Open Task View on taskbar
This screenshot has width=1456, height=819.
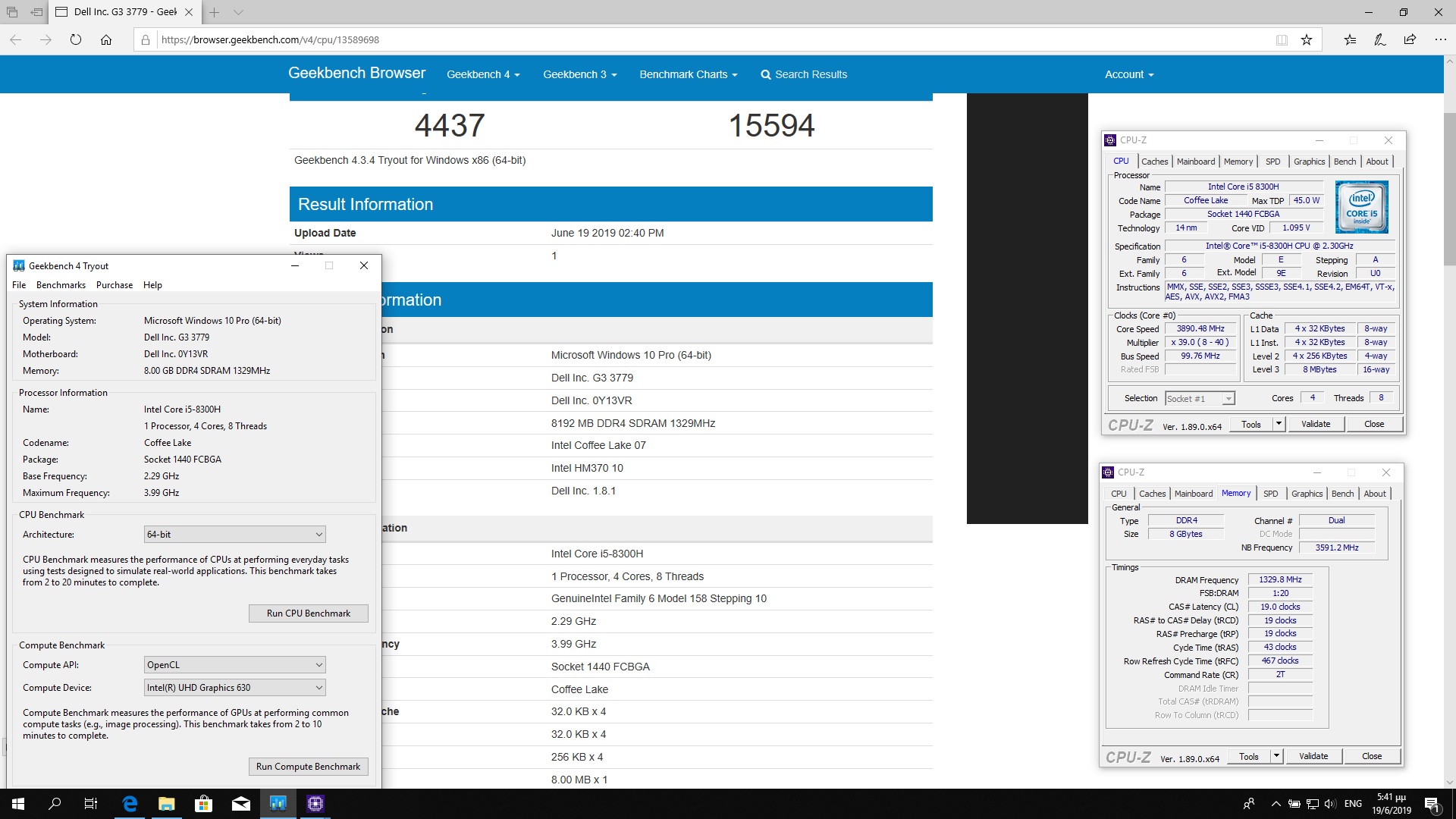click(x=91, y=804)
